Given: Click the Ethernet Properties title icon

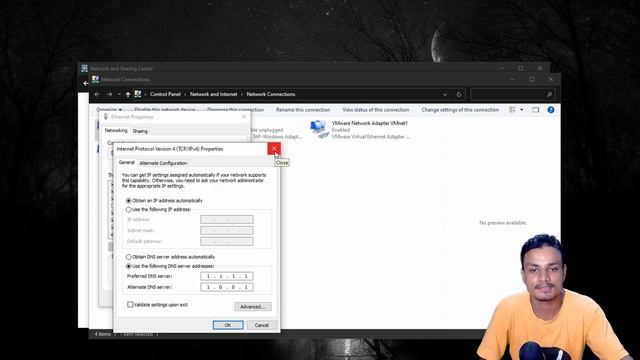Looking at the screenshot, I should (x=106, y=117).
